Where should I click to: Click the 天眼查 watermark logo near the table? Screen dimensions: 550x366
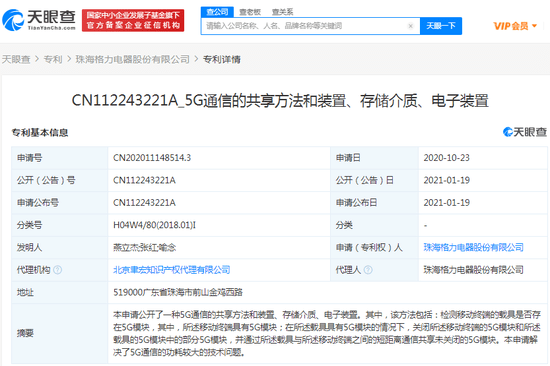pyautogui.click(x=525, y=132)
